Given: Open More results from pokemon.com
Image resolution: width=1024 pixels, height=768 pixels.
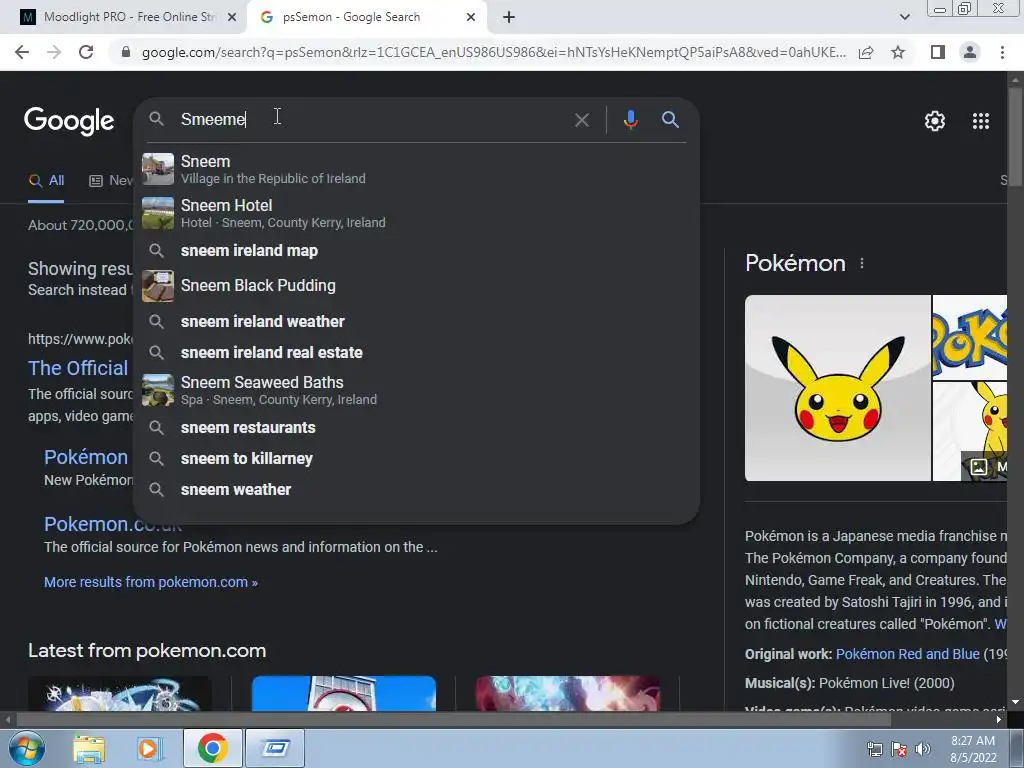Looking at the screenshot, I should coord(151,582).
